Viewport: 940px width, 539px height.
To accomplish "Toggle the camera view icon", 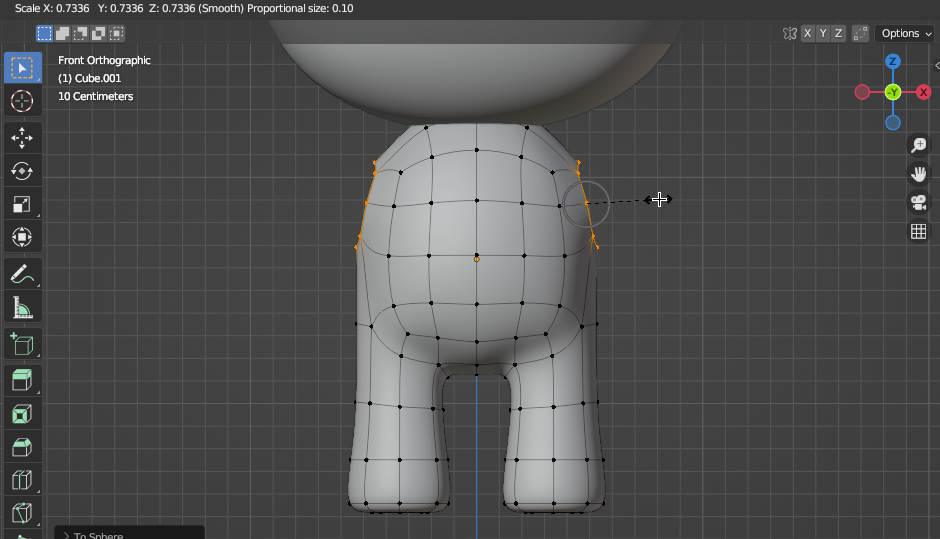I will coord(918,202).
